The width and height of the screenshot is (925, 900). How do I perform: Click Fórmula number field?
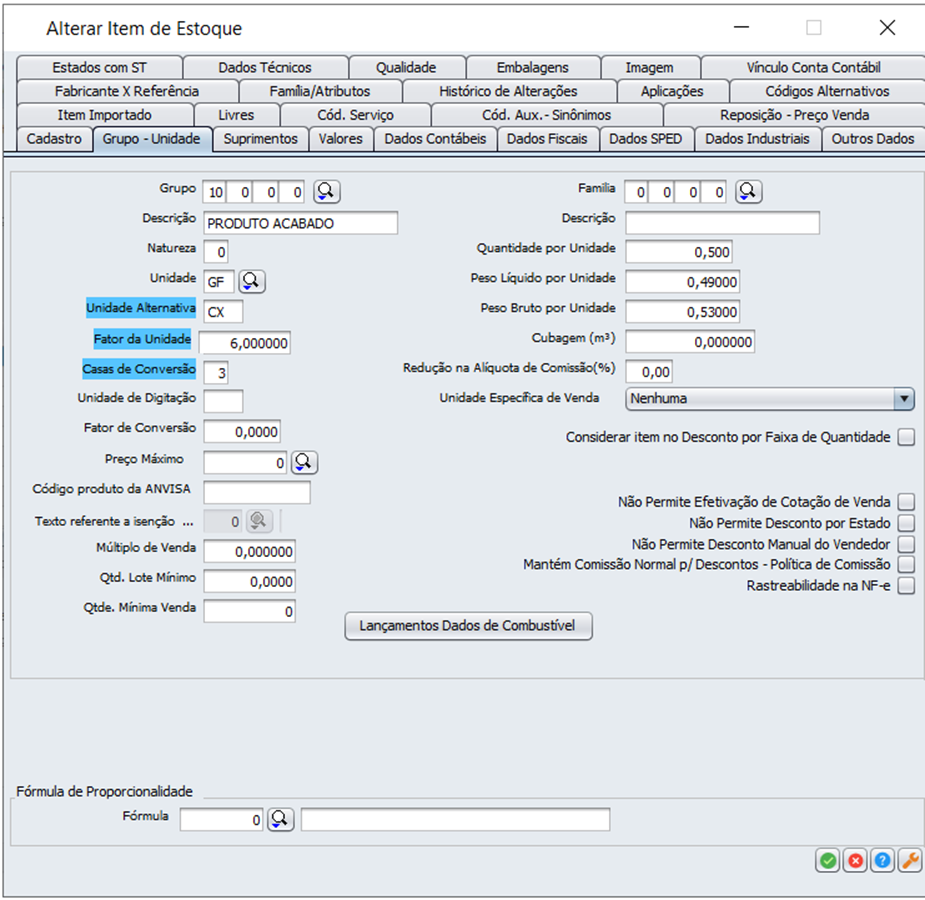[x=222, y=820]
